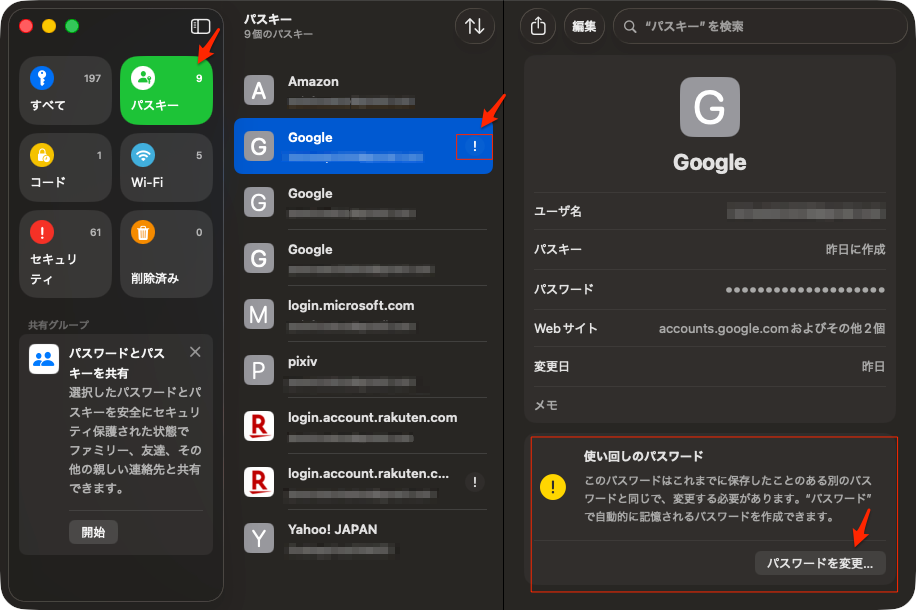Click the yellow lock icon in コード

tap(42, 155)
